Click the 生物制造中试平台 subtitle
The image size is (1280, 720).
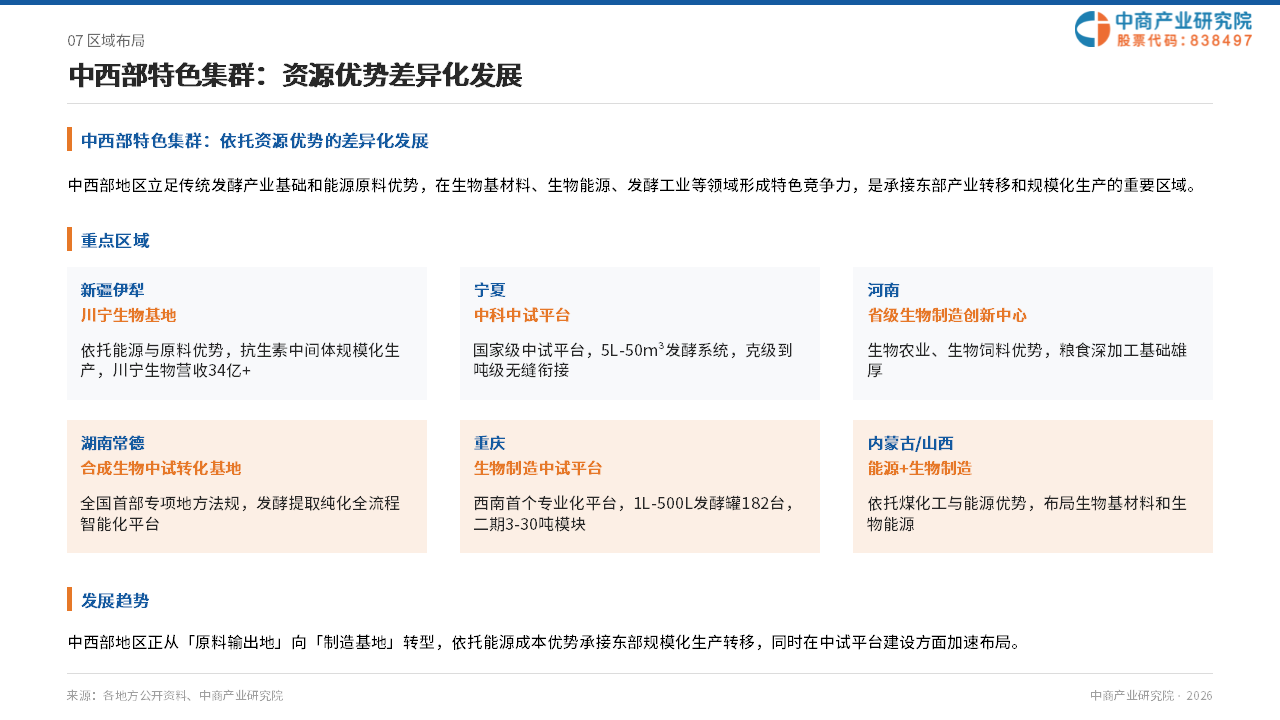[x=538, y=468]
